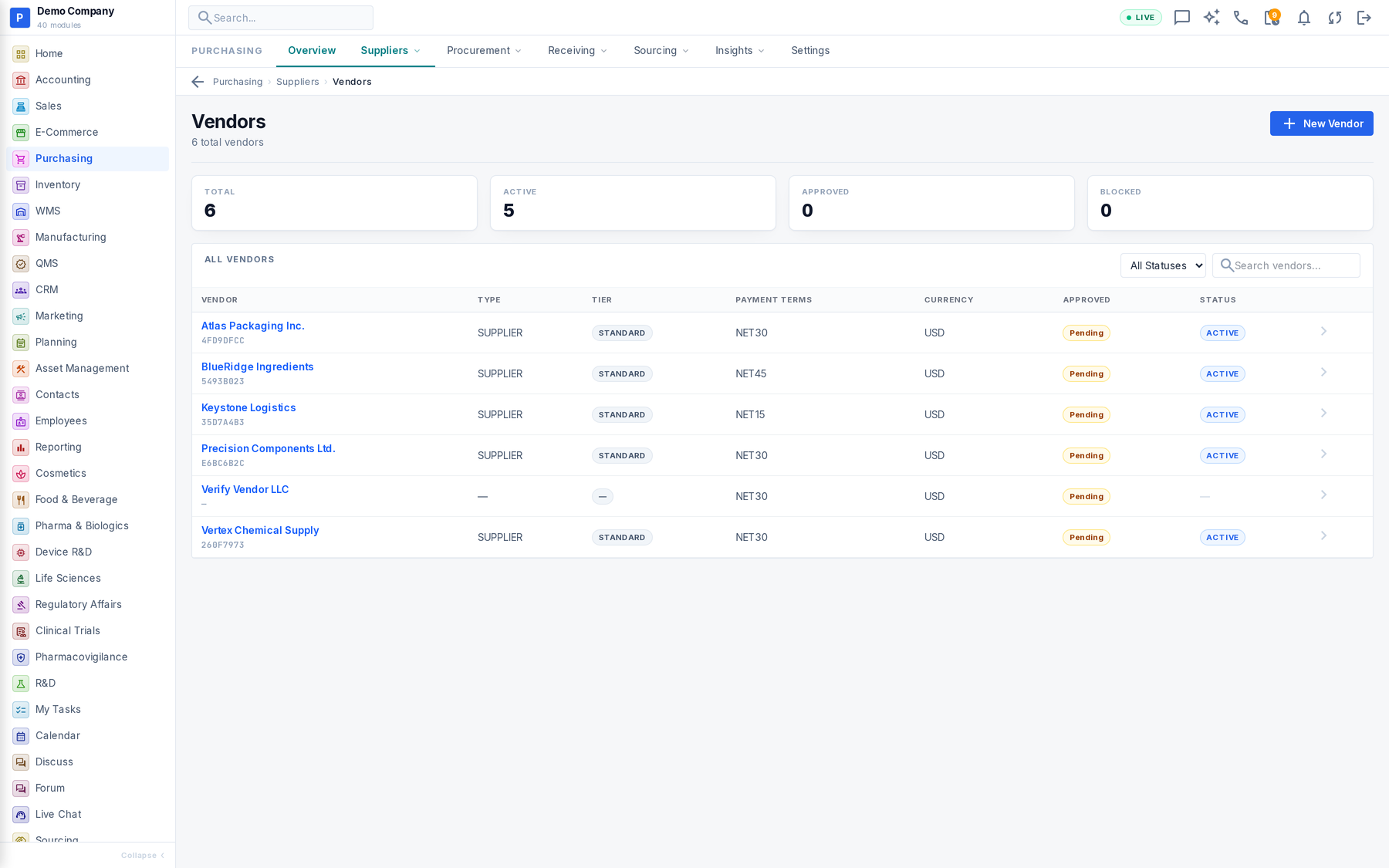The height and width of the screenshot is (868, 1389).
Task: Open Clinical Trials in the sidebar
Action: [87, 630]
